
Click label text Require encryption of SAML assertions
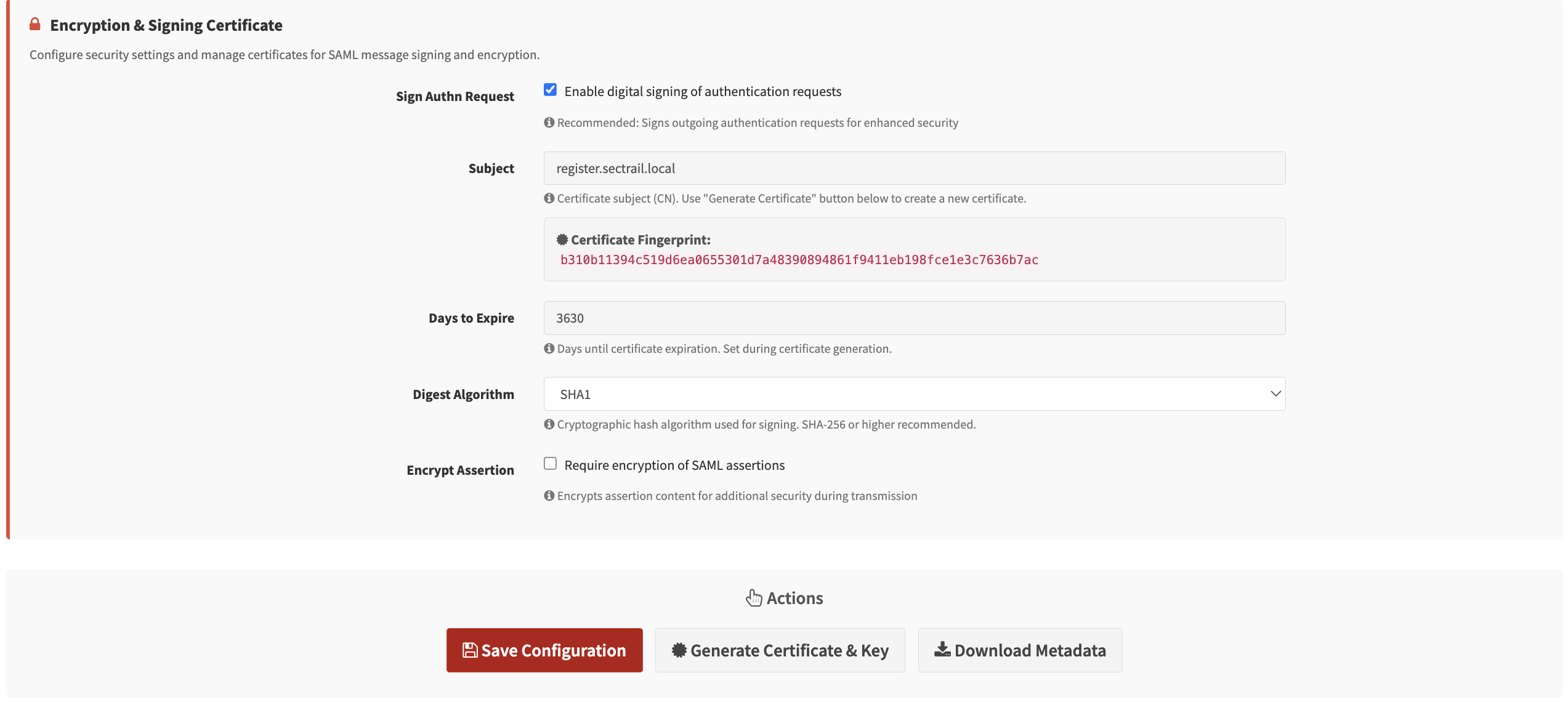point(674,466)
